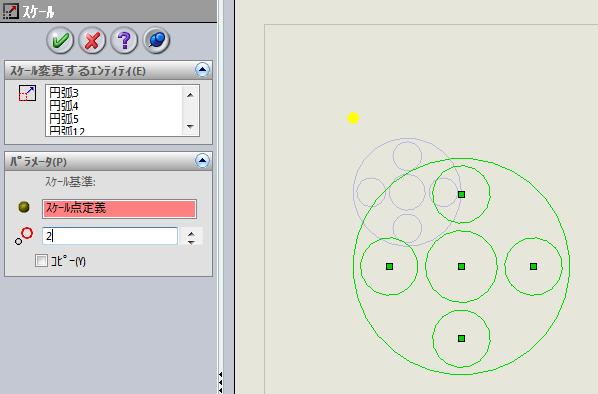The width and height of the screenshot is (598, 394).
Task: Click the scale factor input field
Action: point(110,236)
